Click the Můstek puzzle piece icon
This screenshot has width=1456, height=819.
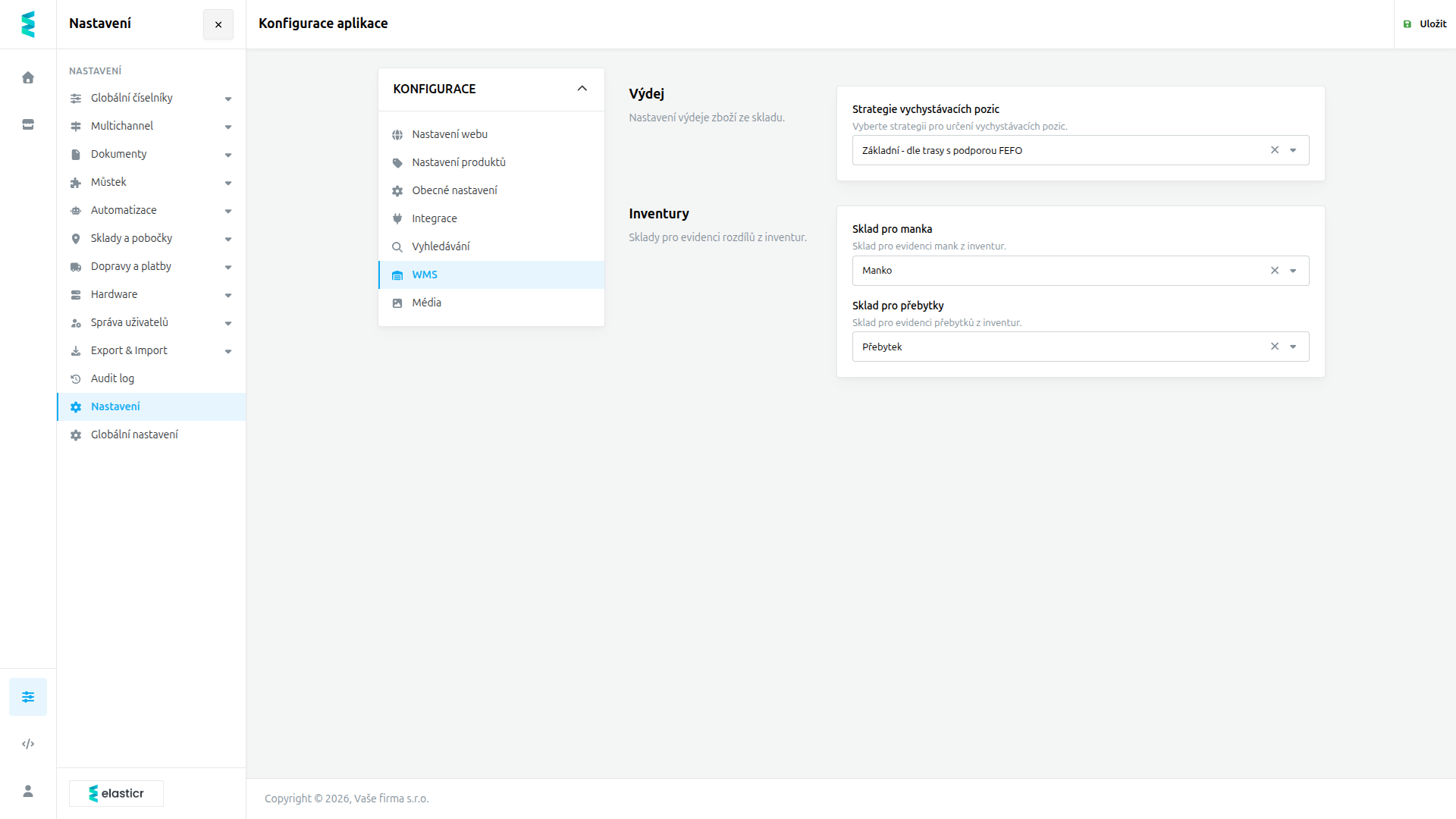tap(76, 183)
